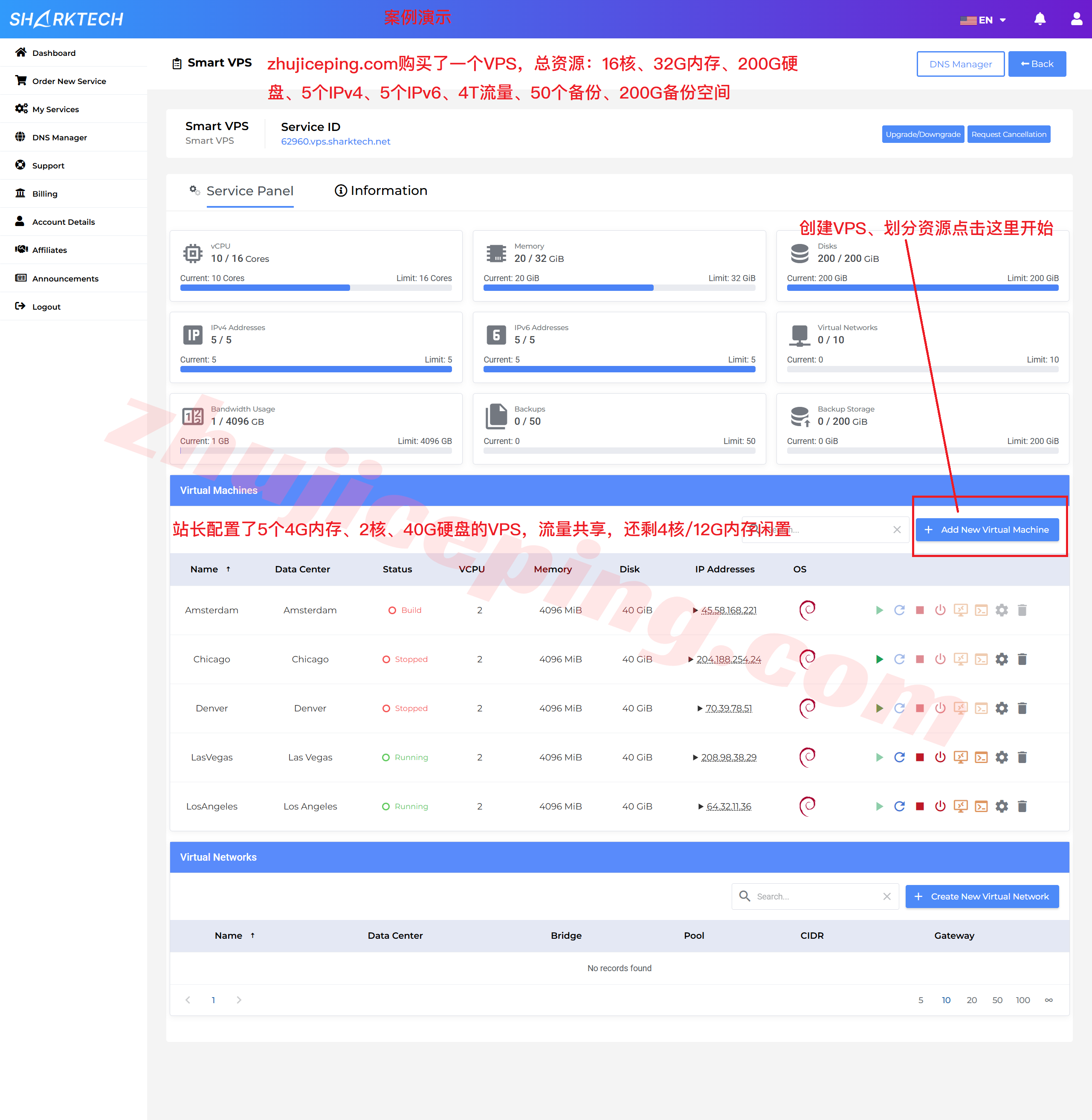Clear the virtual machines search field

(x=897, y=530)
